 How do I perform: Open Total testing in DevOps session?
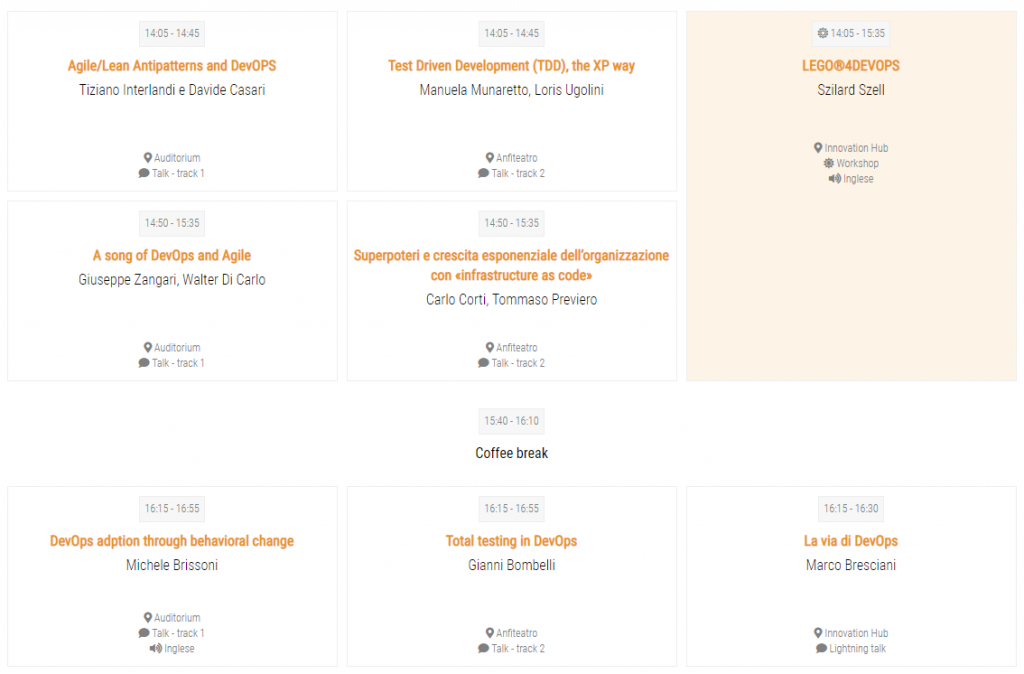pos(511,541)
